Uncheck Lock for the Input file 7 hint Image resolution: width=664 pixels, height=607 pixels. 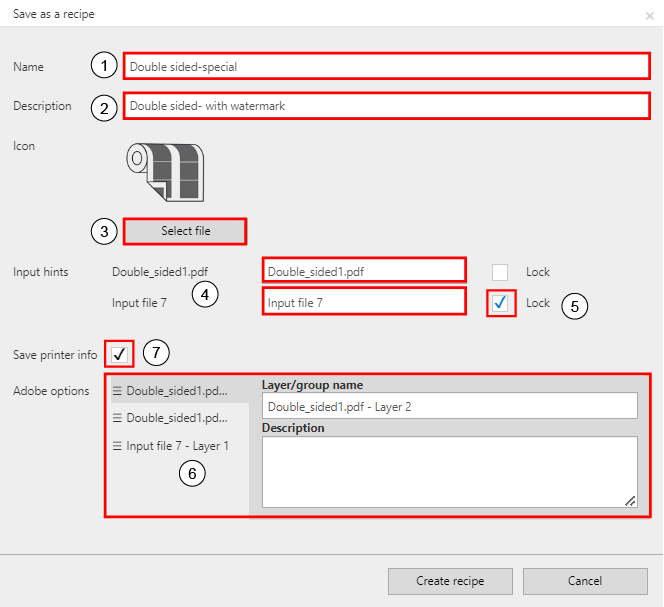(x=501, y=302)
